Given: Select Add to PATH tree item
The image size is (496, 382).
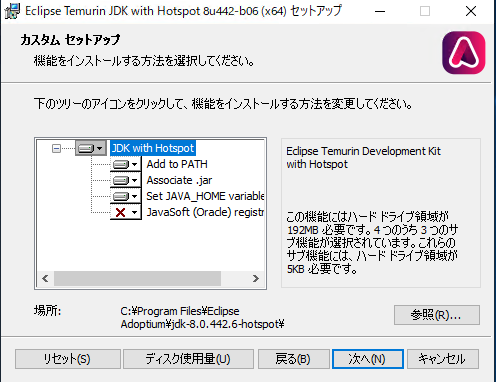Looking at the screenshot, I should [177, 164].
